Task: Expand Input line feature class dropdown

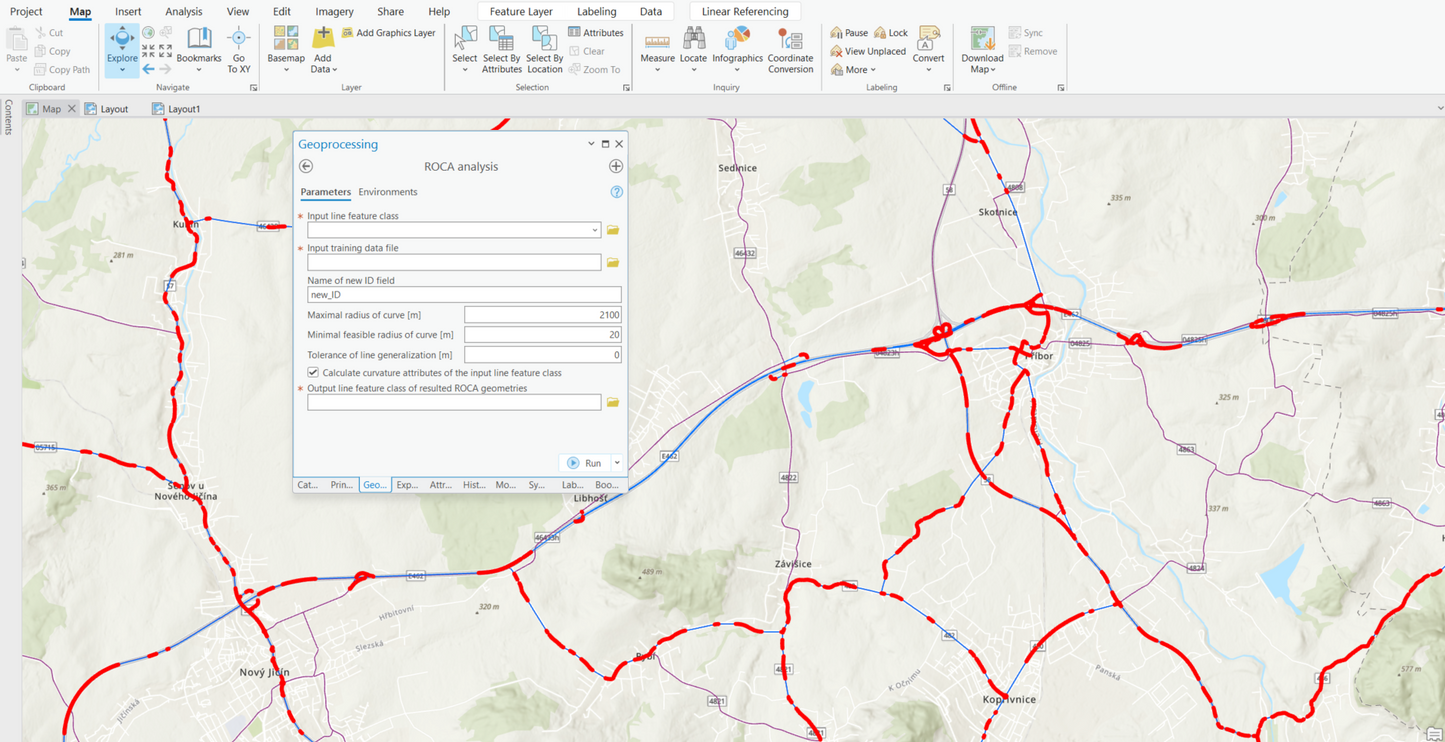Action: coord(594,230)
